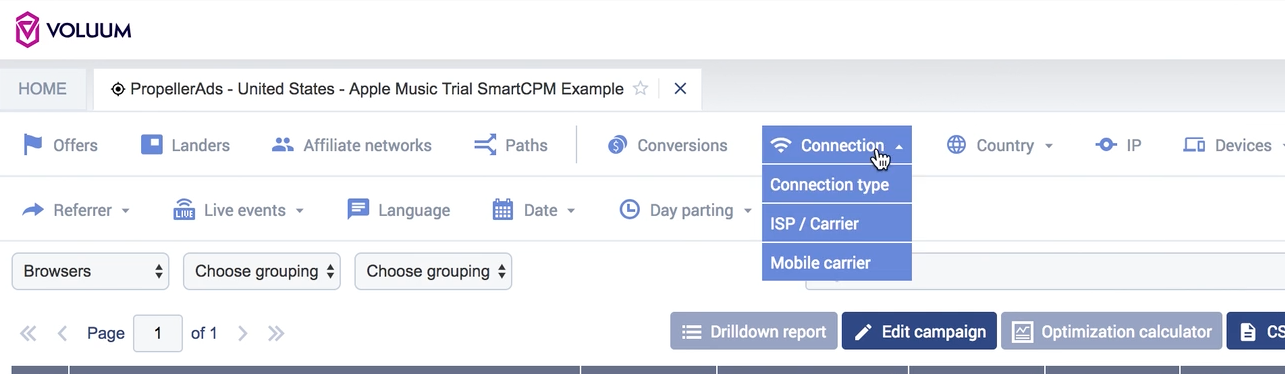Close the PropellerAds campaign tab
This screenshot has width=1285, height=374.
[x=680, y=88]
